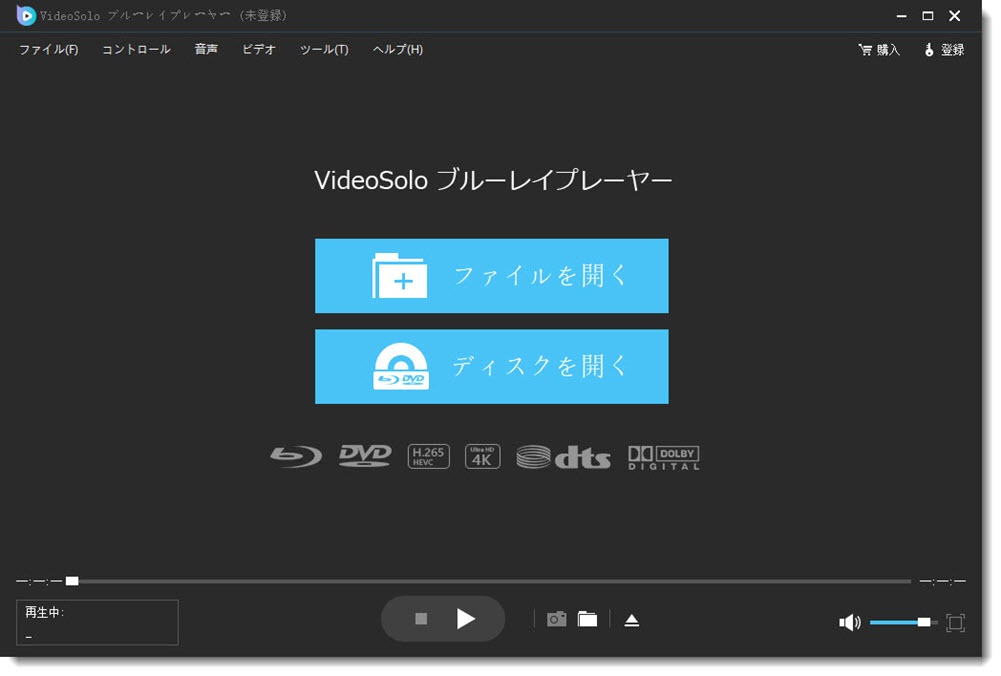1001x676 pixels.
Task: Click the ディスクを開く button
Action: tap(492, 366)
